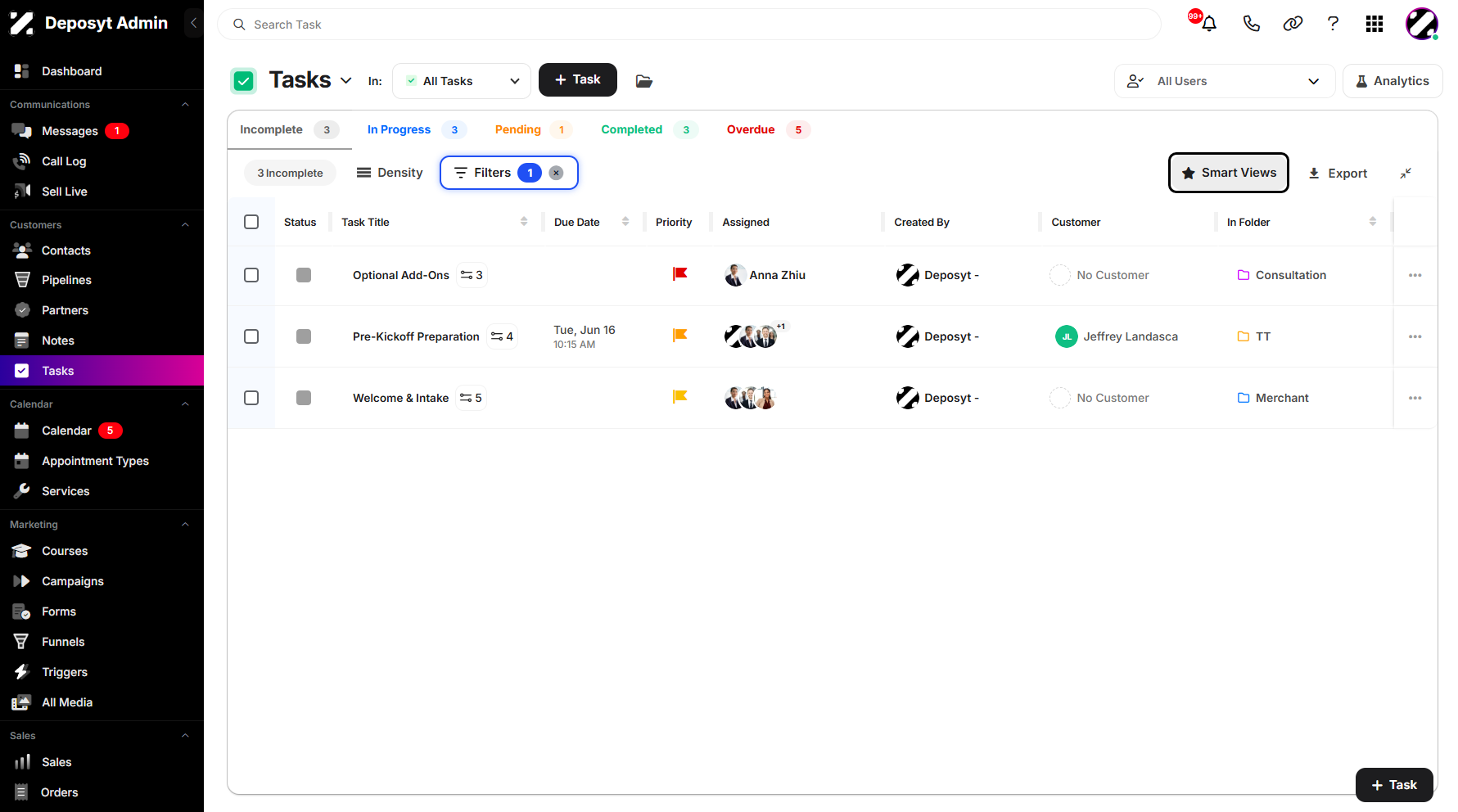Click the floating Task button at bottom

pyautogui.click(x=1394, y=785)
